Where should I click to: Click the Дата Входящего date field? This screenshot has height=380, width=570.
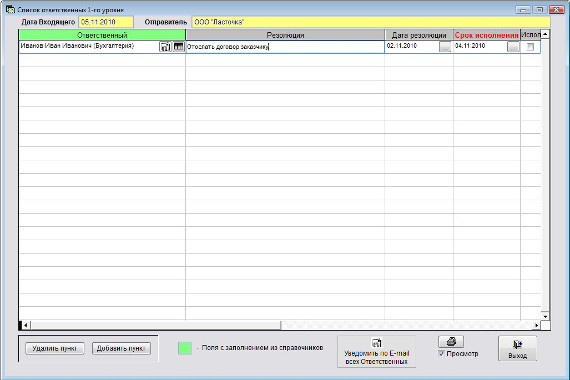106,22
